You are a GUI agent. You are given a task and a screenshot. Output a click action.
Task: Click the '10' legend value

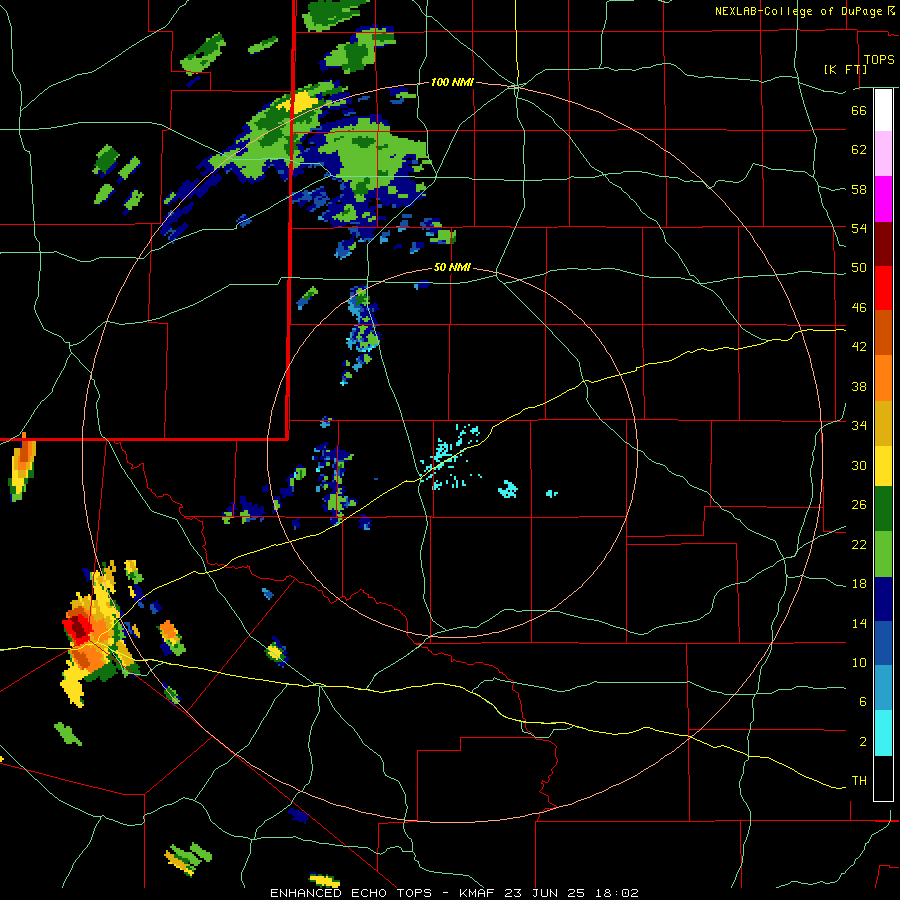click(x=859, y=663)
